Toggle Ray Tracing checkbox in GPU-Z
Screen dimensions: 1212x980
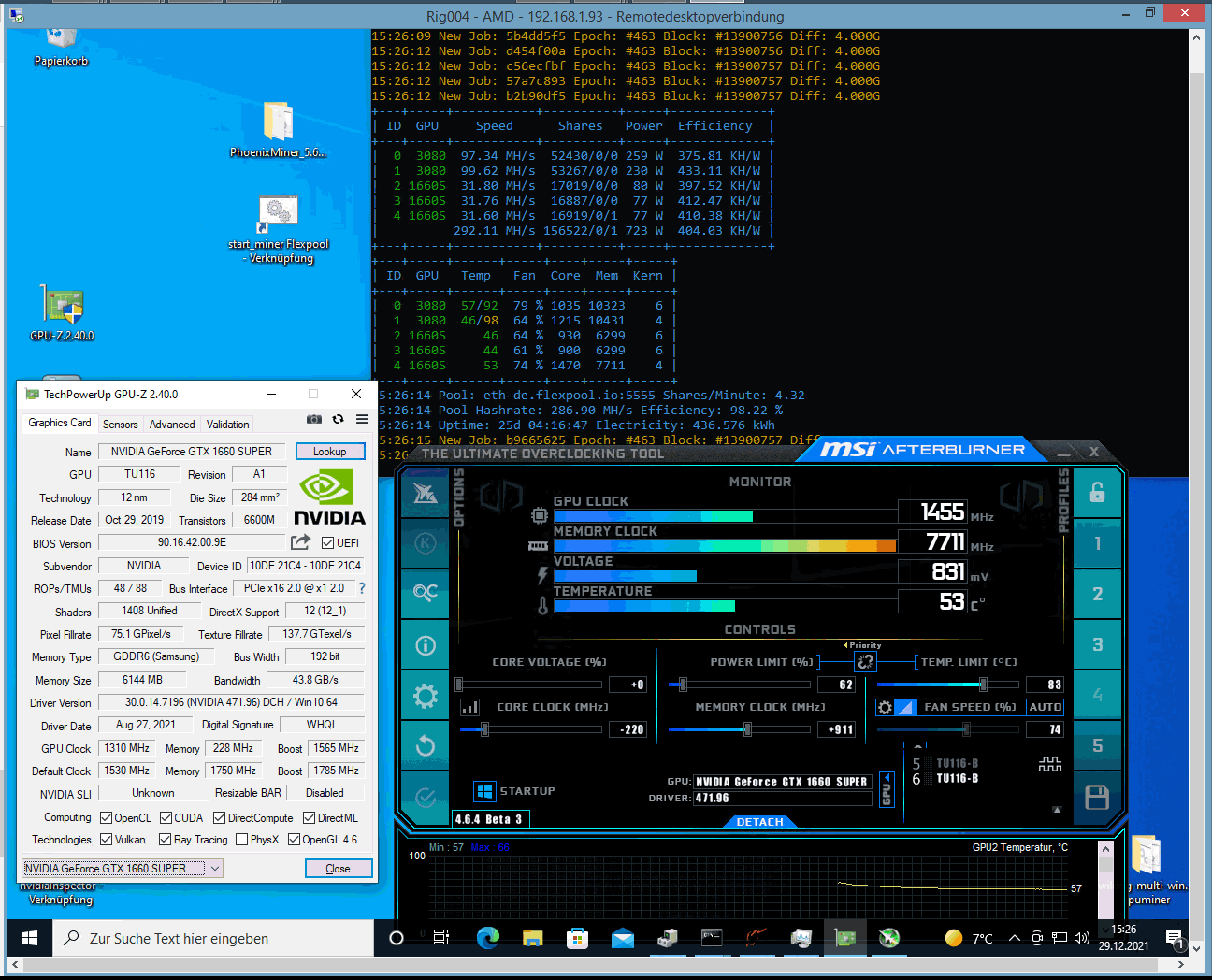(165, 839)
